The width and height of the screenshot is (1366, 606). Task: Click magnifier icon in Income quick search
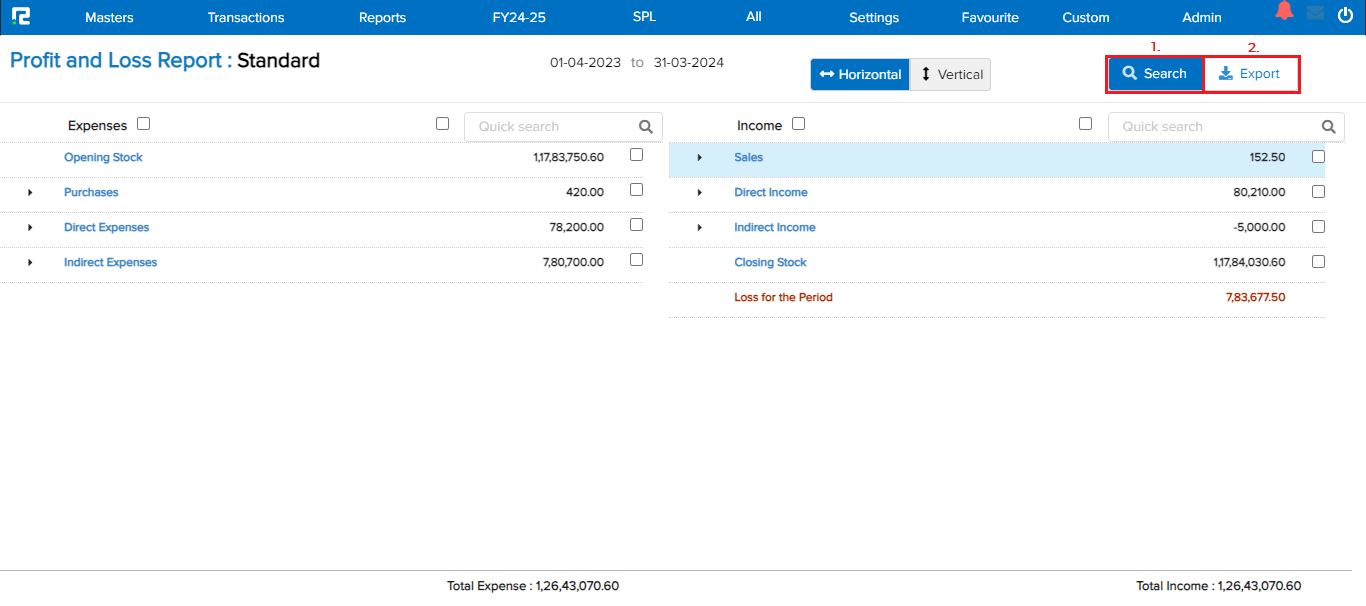[x=1328, y=127]
